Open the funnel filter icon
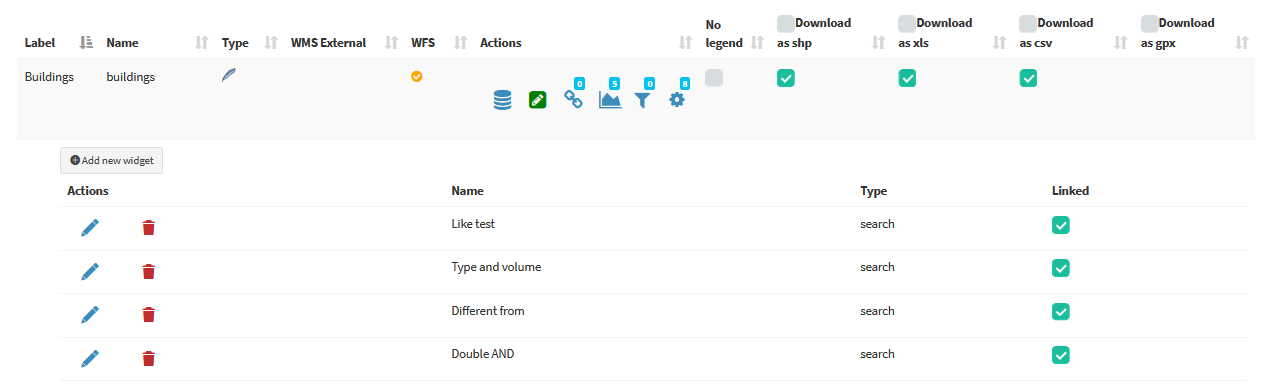 tap(643, 100)
